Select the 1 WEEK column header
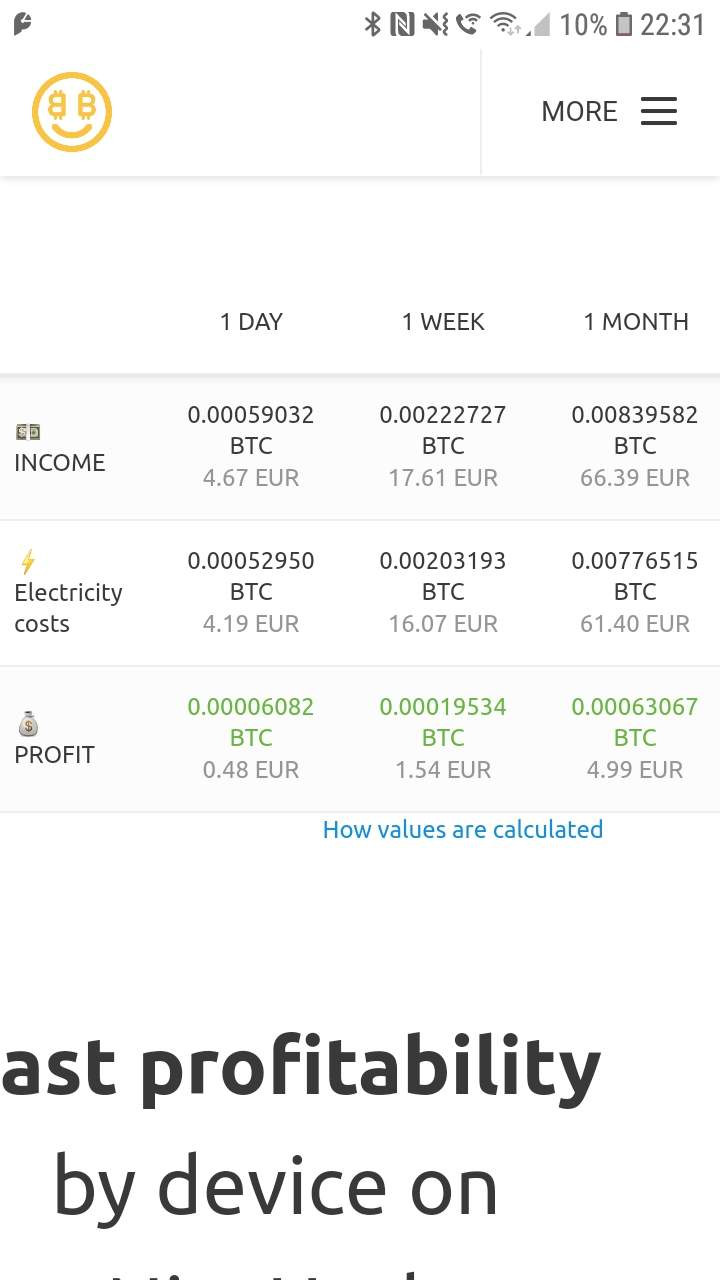 [x=443, y=321]
